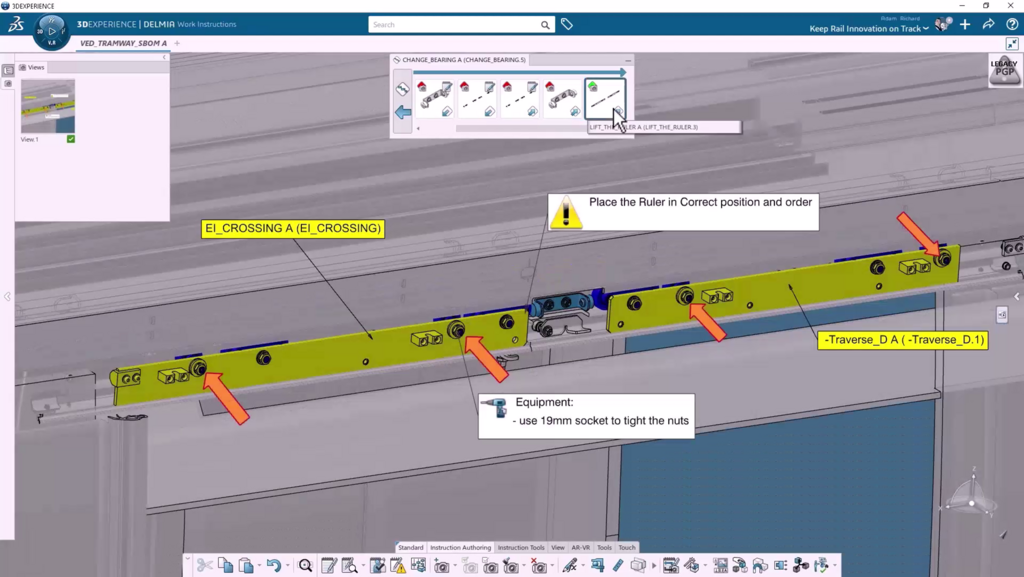Viewport: 1024px width, 577px height.
Task: Click the magnifier search icon in bottom toolbar
Action: (306, 566)
